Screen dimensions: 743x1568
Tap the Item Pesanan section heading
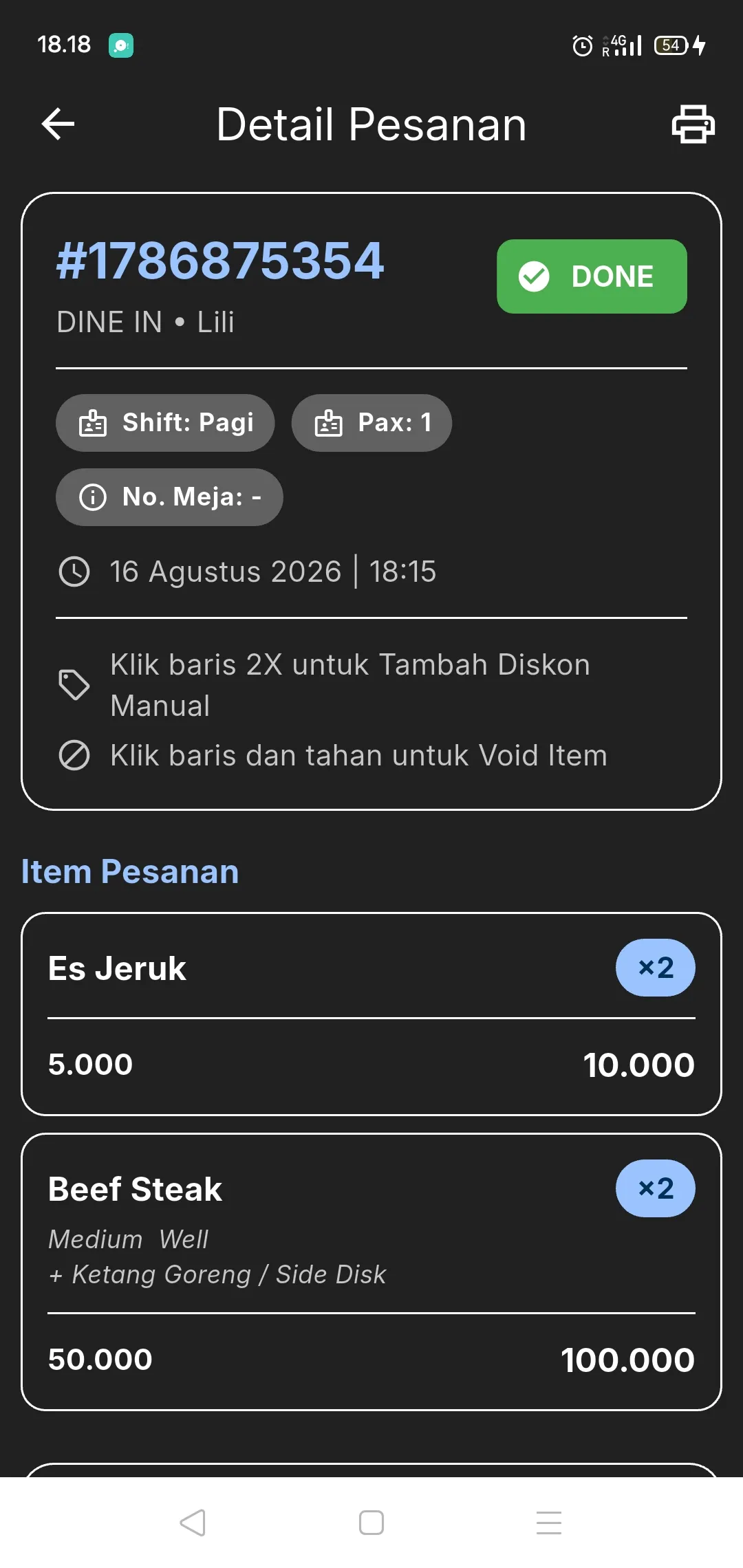point(130,871)
